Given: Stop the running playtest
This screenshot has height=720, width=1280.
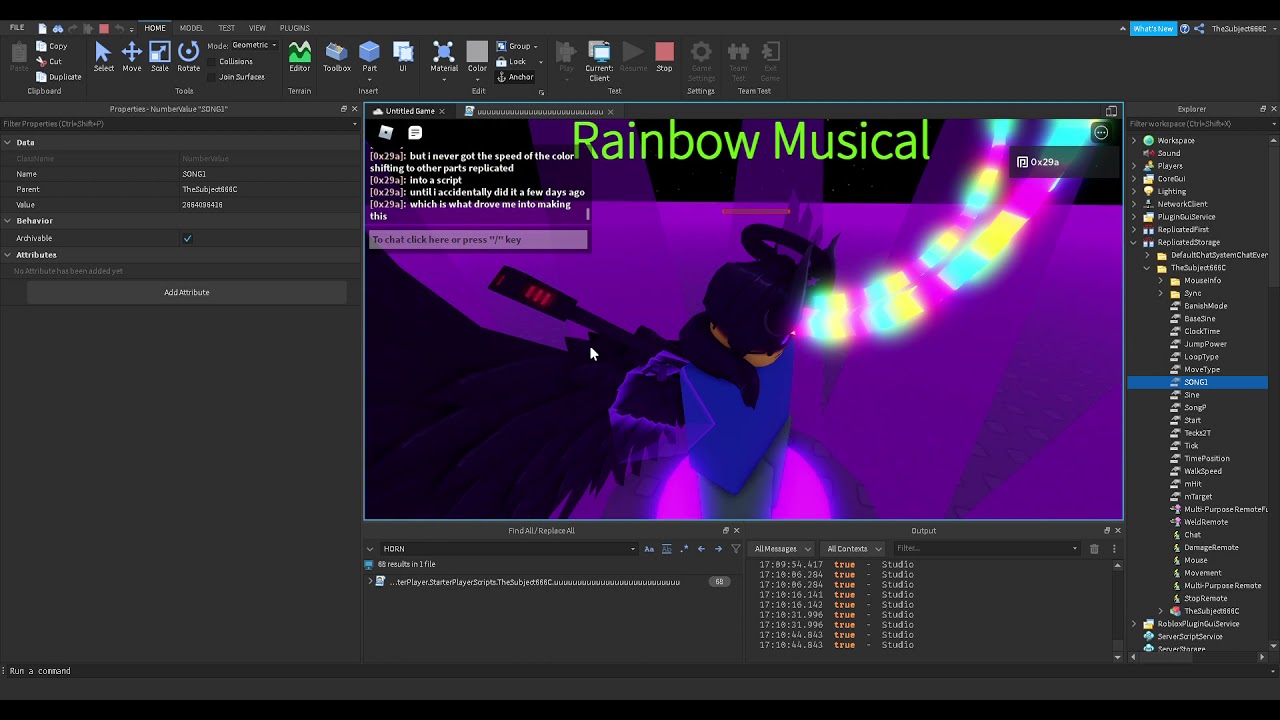Looking at the screenshot, I should tap(664, 57).
